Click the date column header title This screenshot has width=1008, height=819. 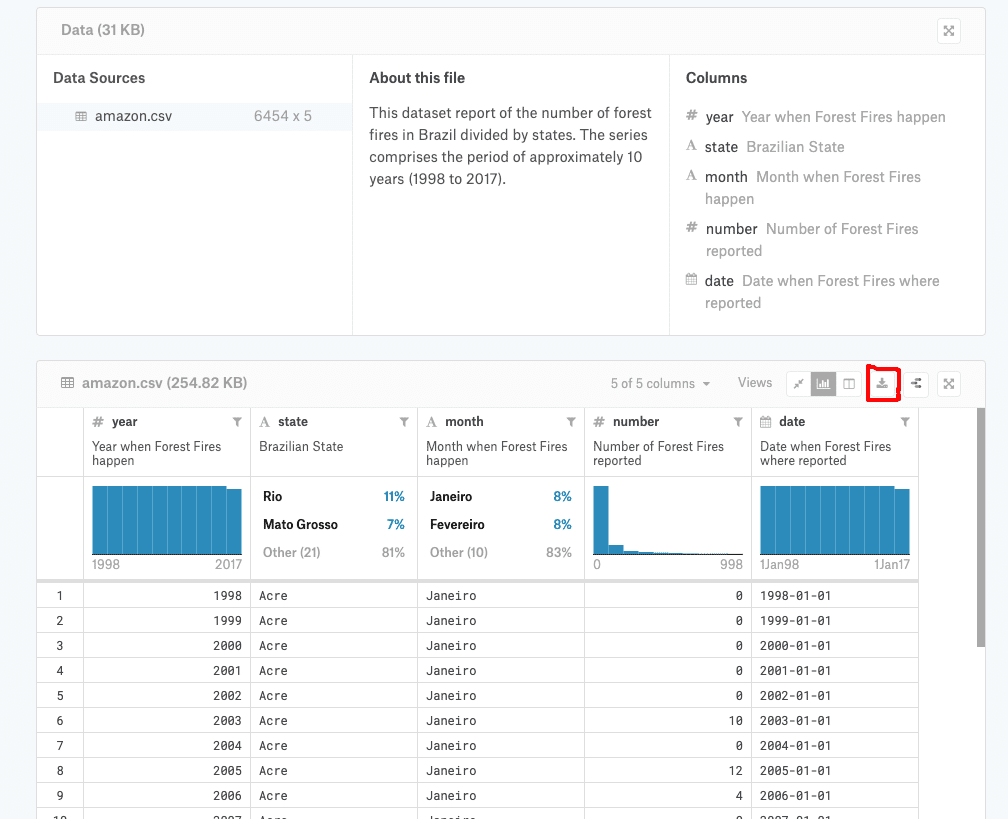pos(792,422)
